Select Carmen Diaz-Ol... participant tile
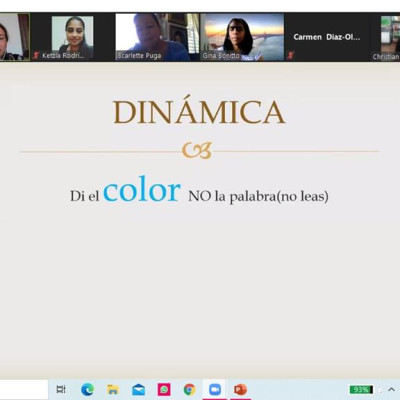This screenshot has width=400, height=400. pos(327,37)
